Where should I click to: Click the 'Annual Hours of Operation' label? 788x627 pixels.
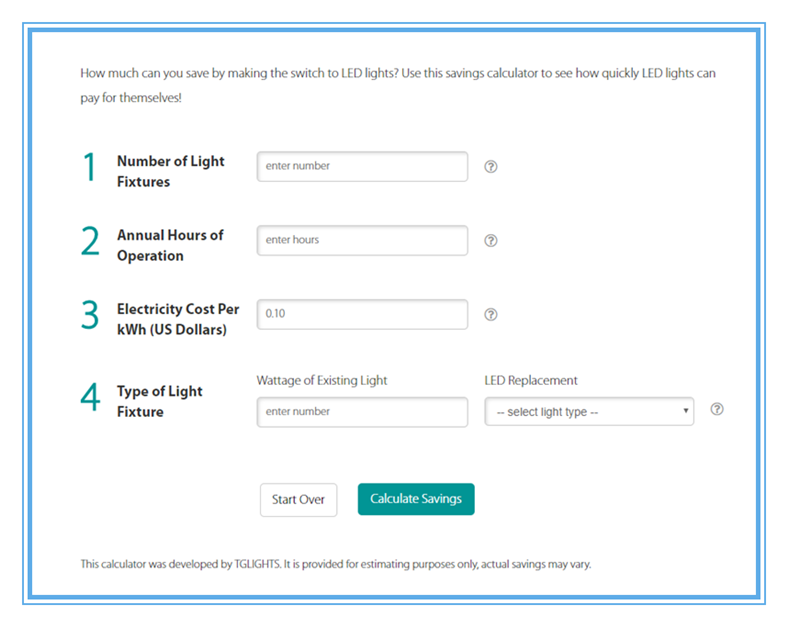point(170,245)
